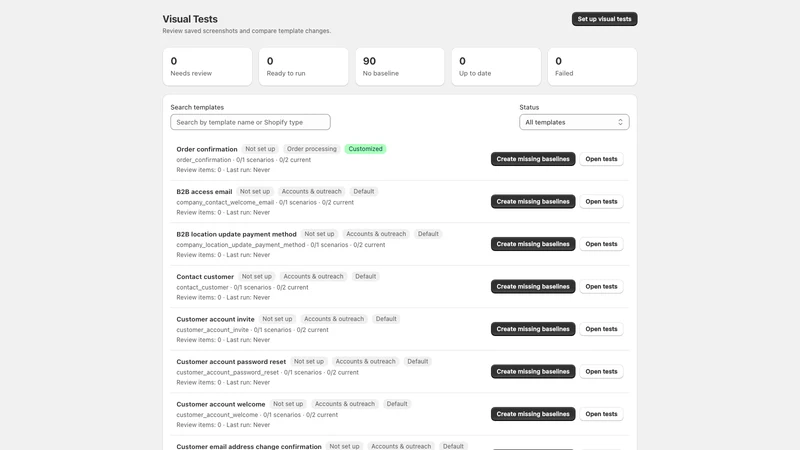Create missing baselines for Customer account welcome
This screenshot has width=800, height=450.
point(533,414)
